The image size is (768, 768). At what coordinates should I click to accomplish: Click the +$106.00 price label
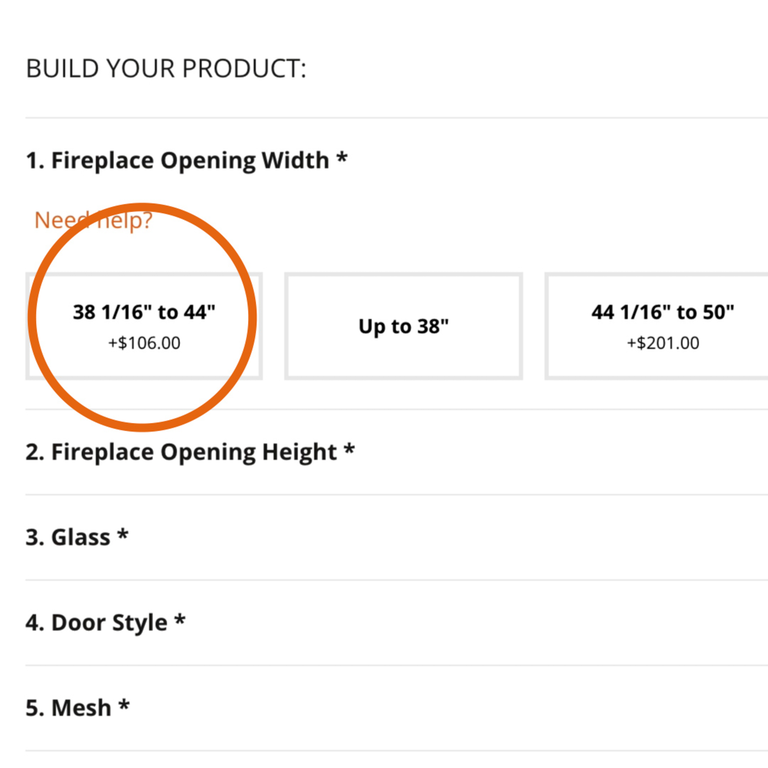tap(144, 343)
